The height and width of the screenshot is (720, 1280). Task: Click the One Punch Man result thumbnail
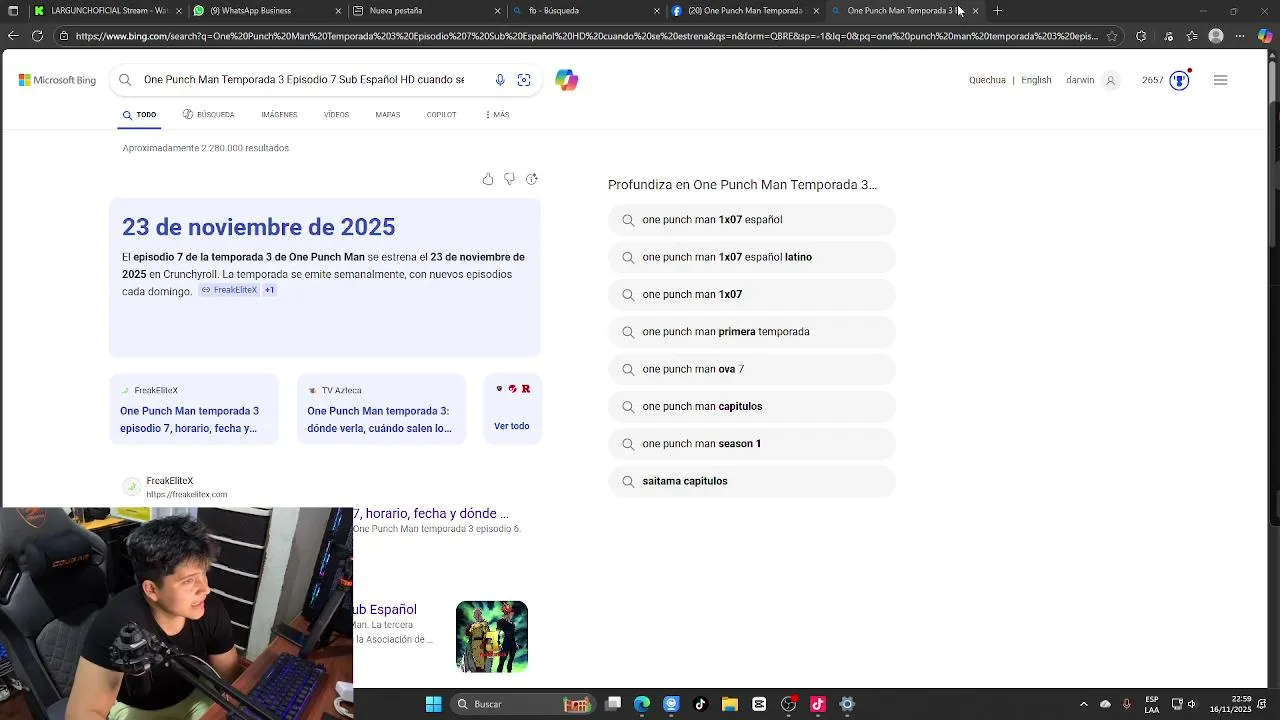[x=492, y=637]
